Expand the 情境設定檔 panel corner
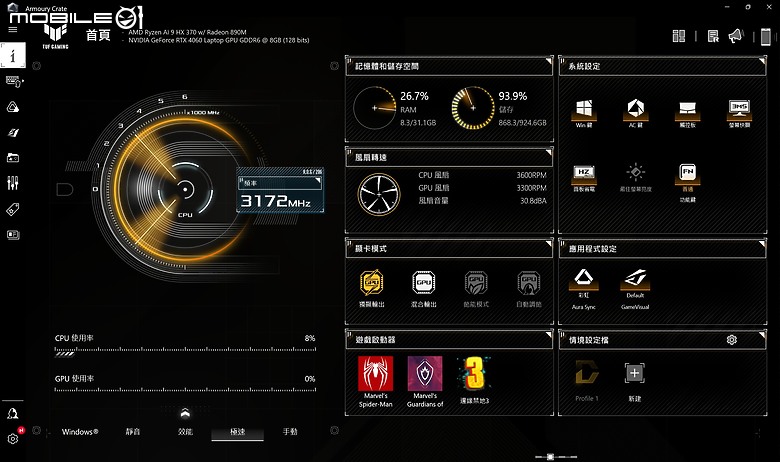 (762, 335)
